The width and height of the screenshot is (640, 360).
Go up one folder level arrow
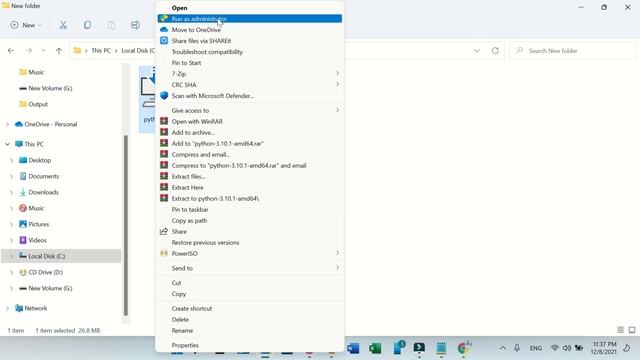[59, 51]
